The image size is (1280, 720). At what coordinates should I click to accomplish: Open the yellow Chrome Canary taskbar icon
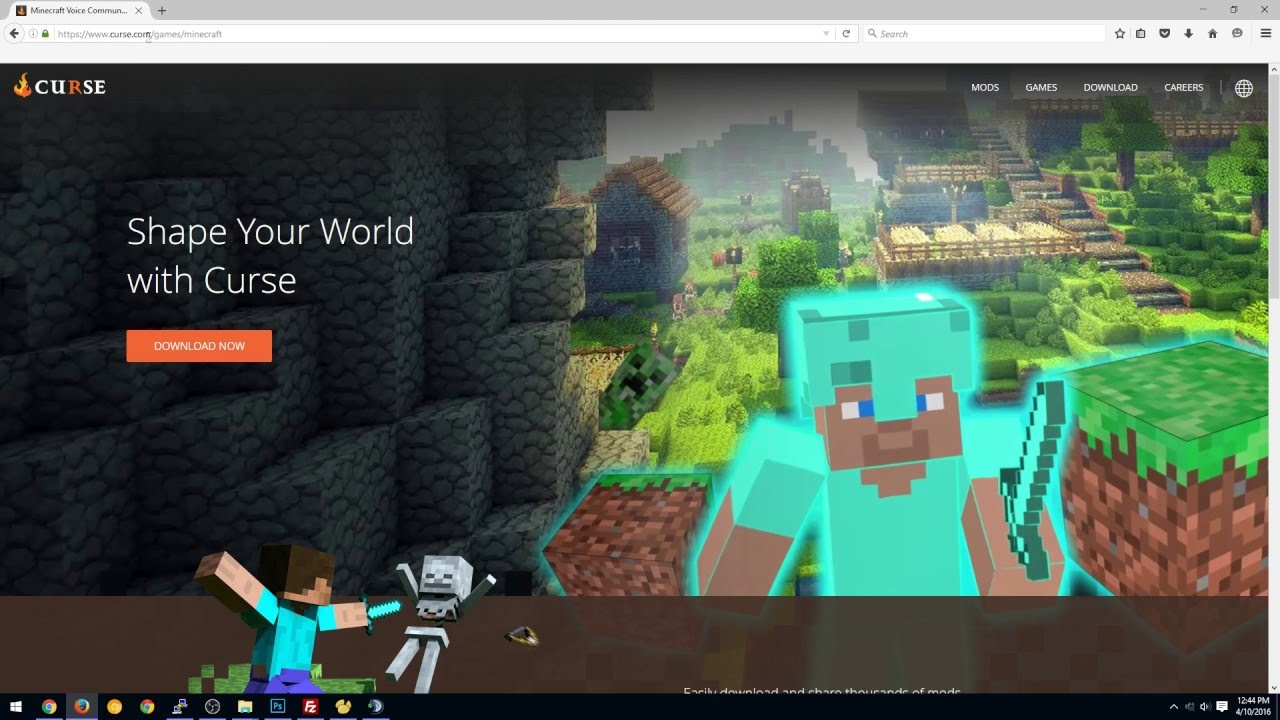coord(114,706)
